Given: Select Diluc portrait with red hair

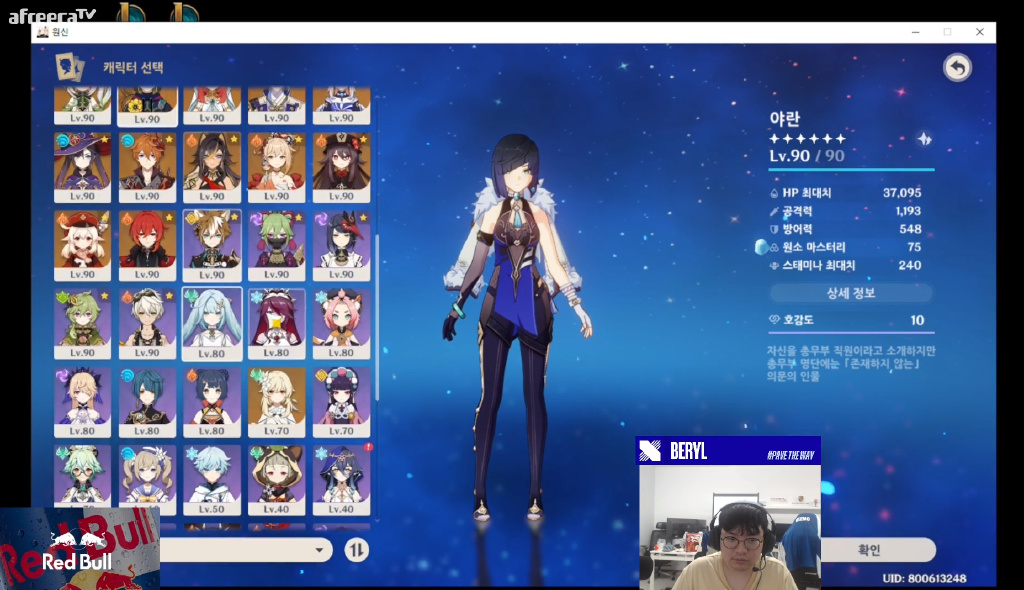Looking at the screenshot, I should click(x=147, y=246).
